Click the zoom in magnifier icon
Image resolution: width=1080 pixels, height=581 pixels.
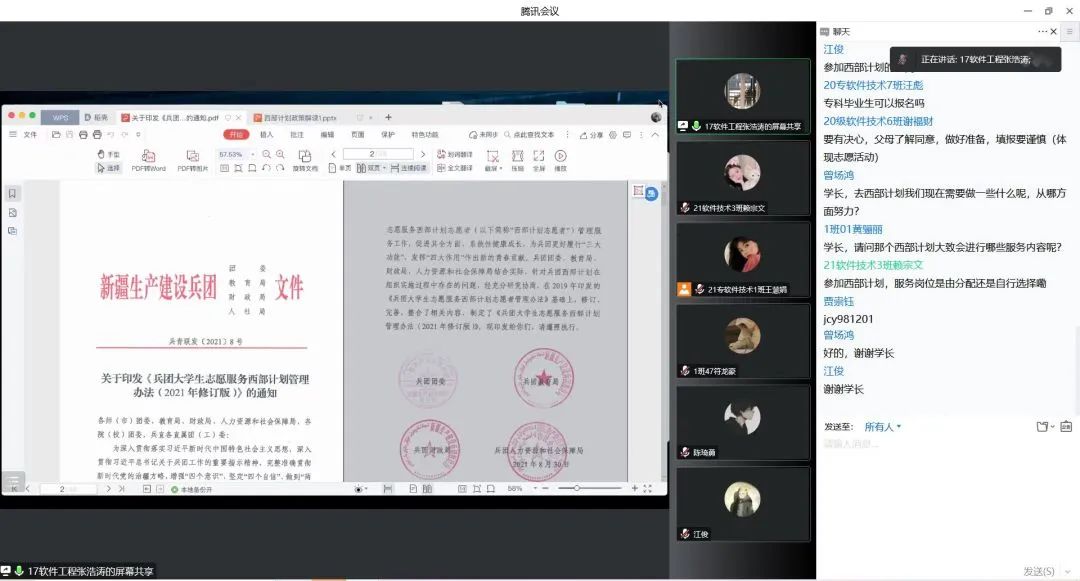click(280, 154)
